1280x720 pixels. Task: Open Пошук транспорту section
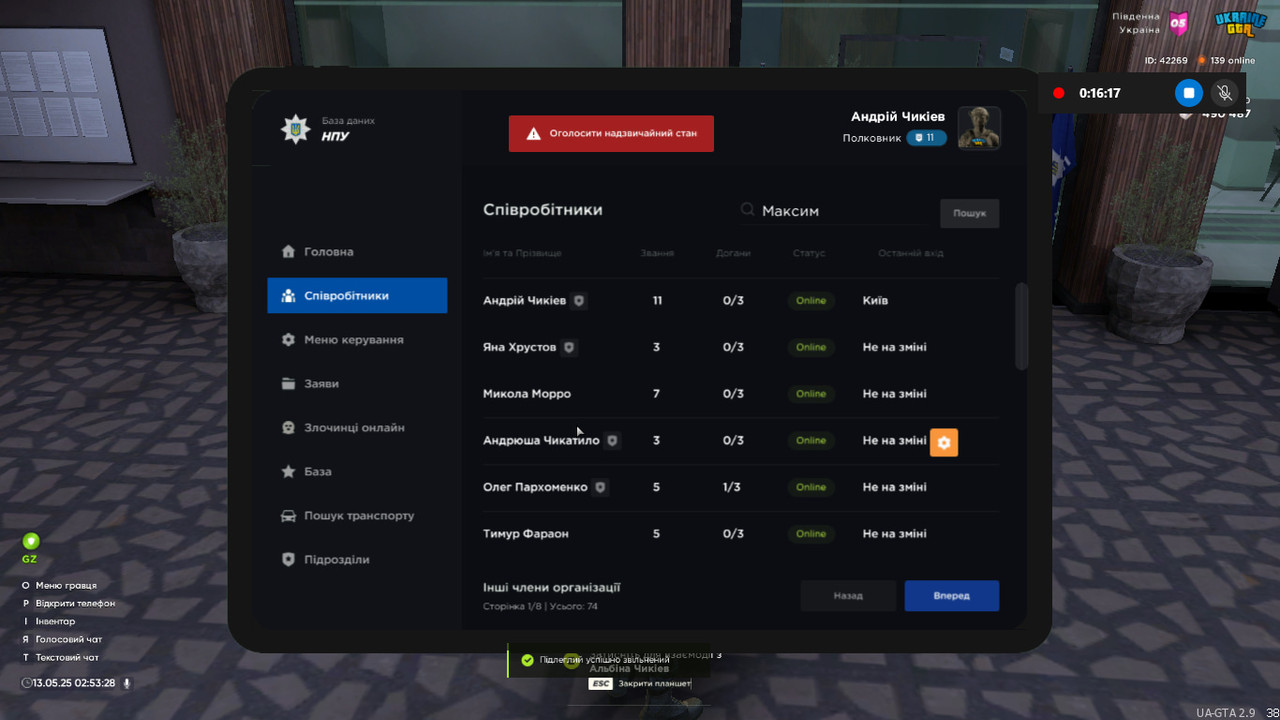[347, 516]
